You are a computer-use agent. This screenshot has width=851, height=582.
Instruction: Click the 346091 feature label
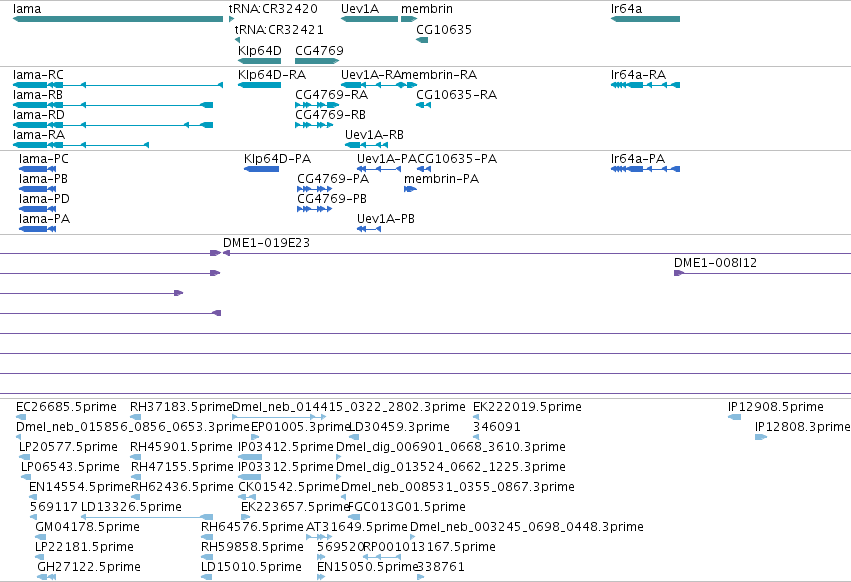coord(497,427)
